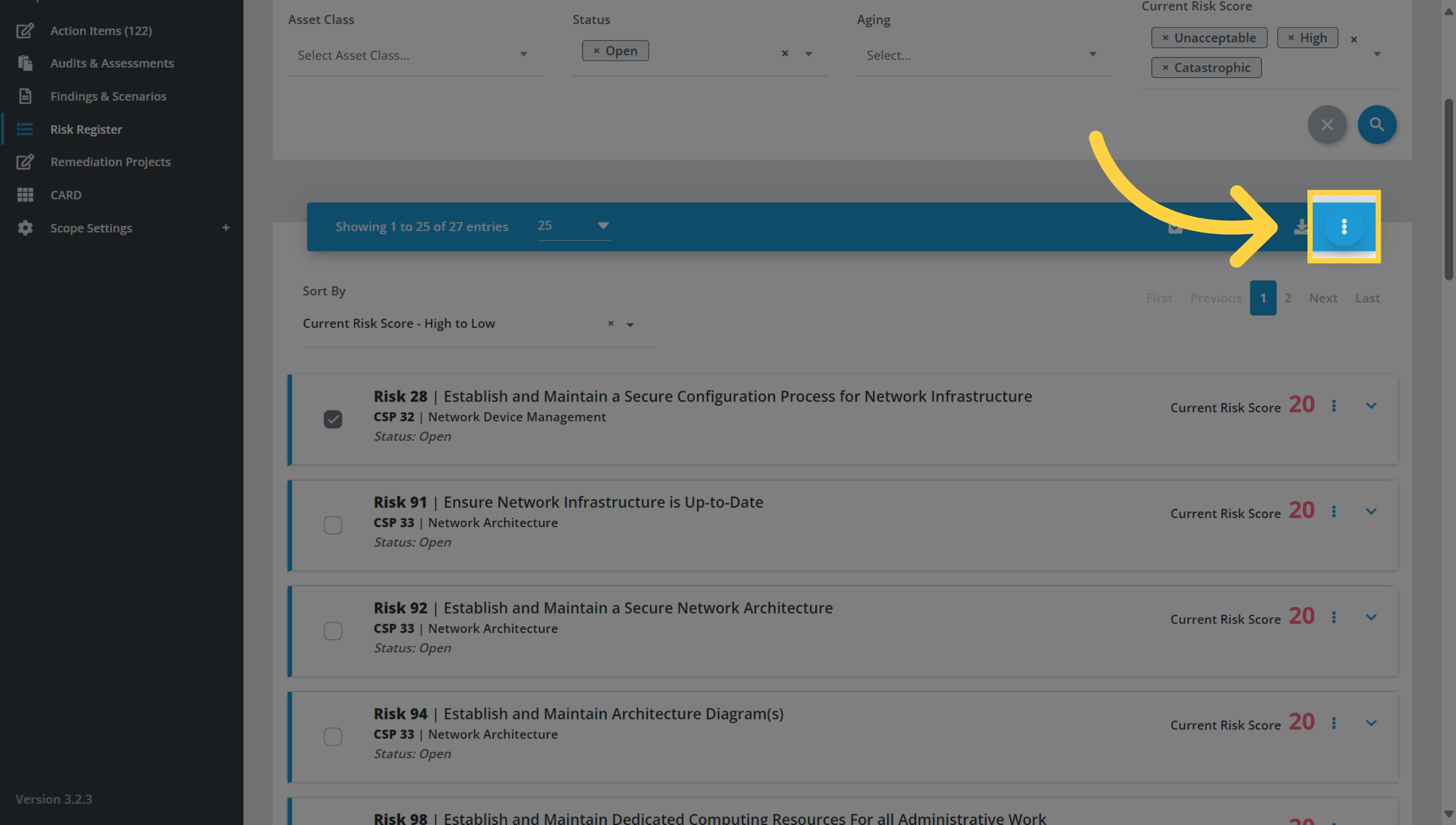
Task: Go to page 2 of results
Action: pos(1287,298)
